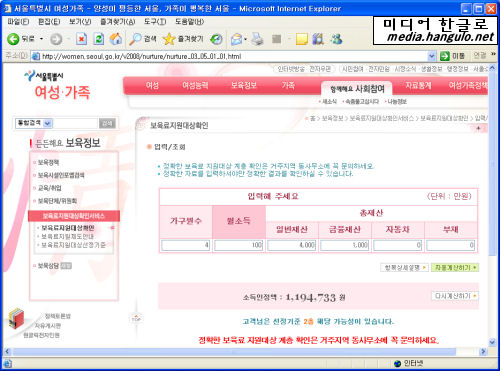Screen dimensions: 500x371
Task: Click the Back (뒤로) arrow icon
Action: pyautogui.click(x=13, y=39)
